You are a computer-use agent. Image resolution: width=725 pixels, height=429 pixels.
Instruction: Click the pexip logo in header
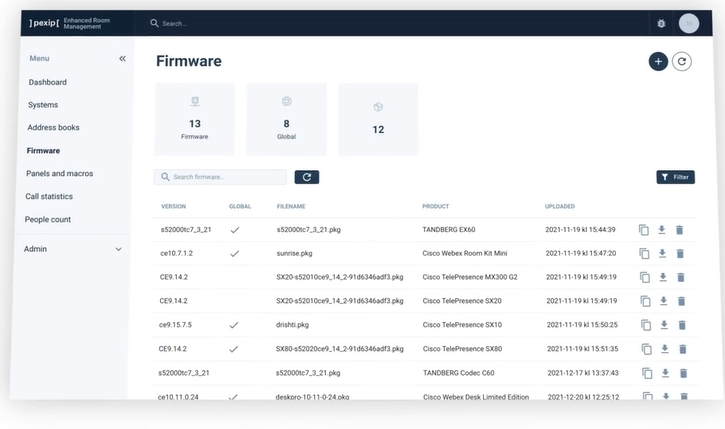[44, 23]
